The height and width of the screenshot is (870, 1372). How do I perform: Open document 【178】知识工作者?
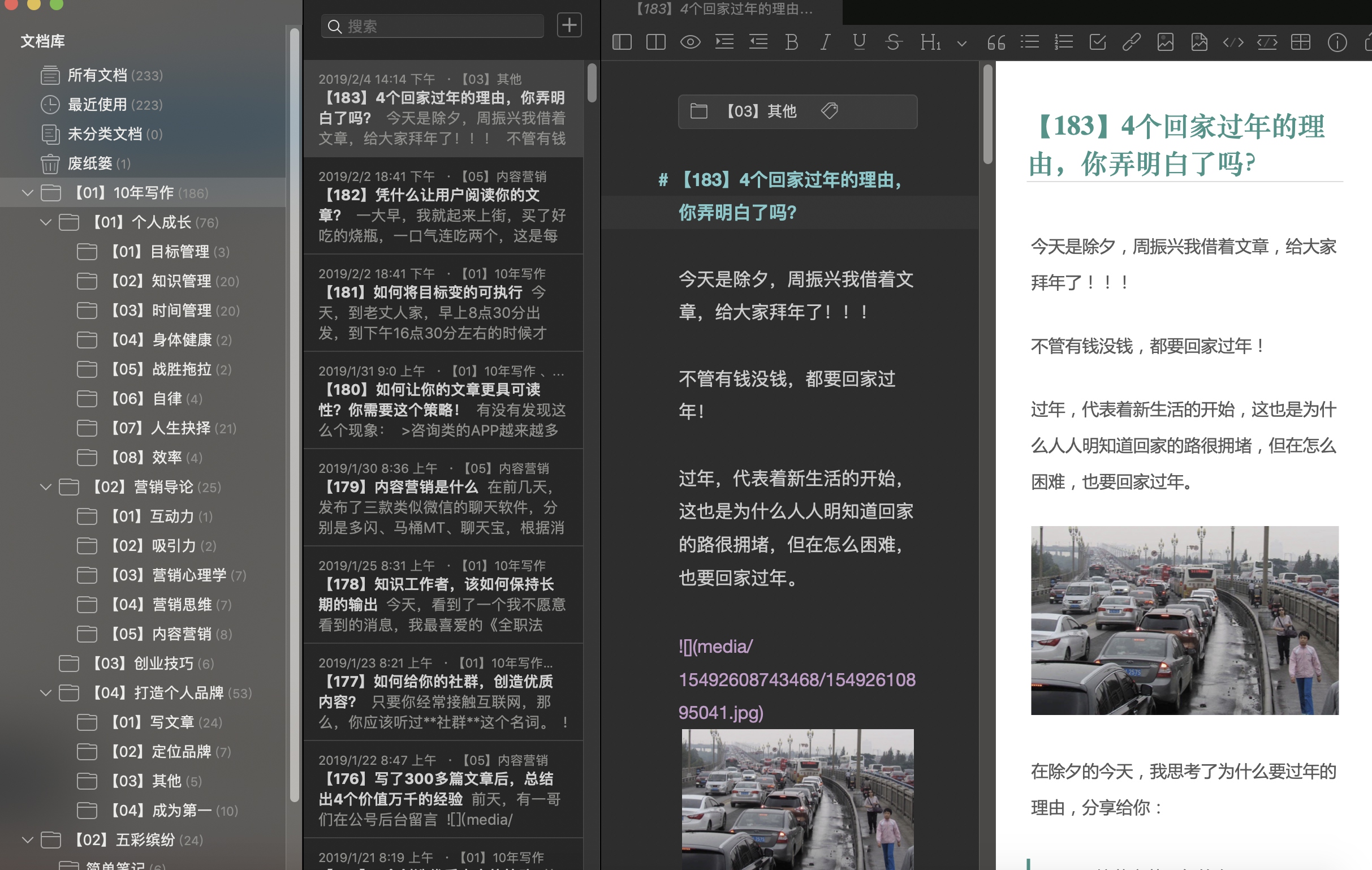coord(443,596)
